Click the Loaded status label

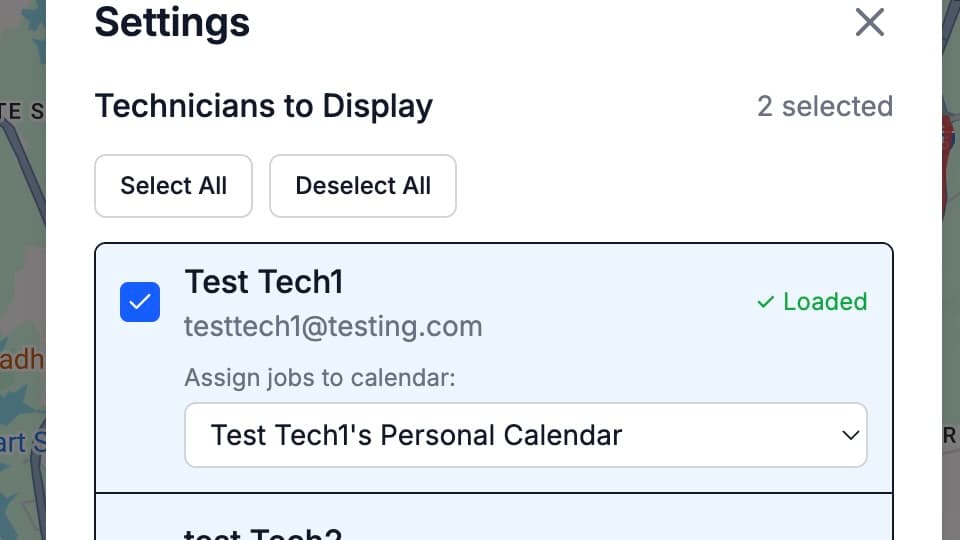tap(824, 302)
